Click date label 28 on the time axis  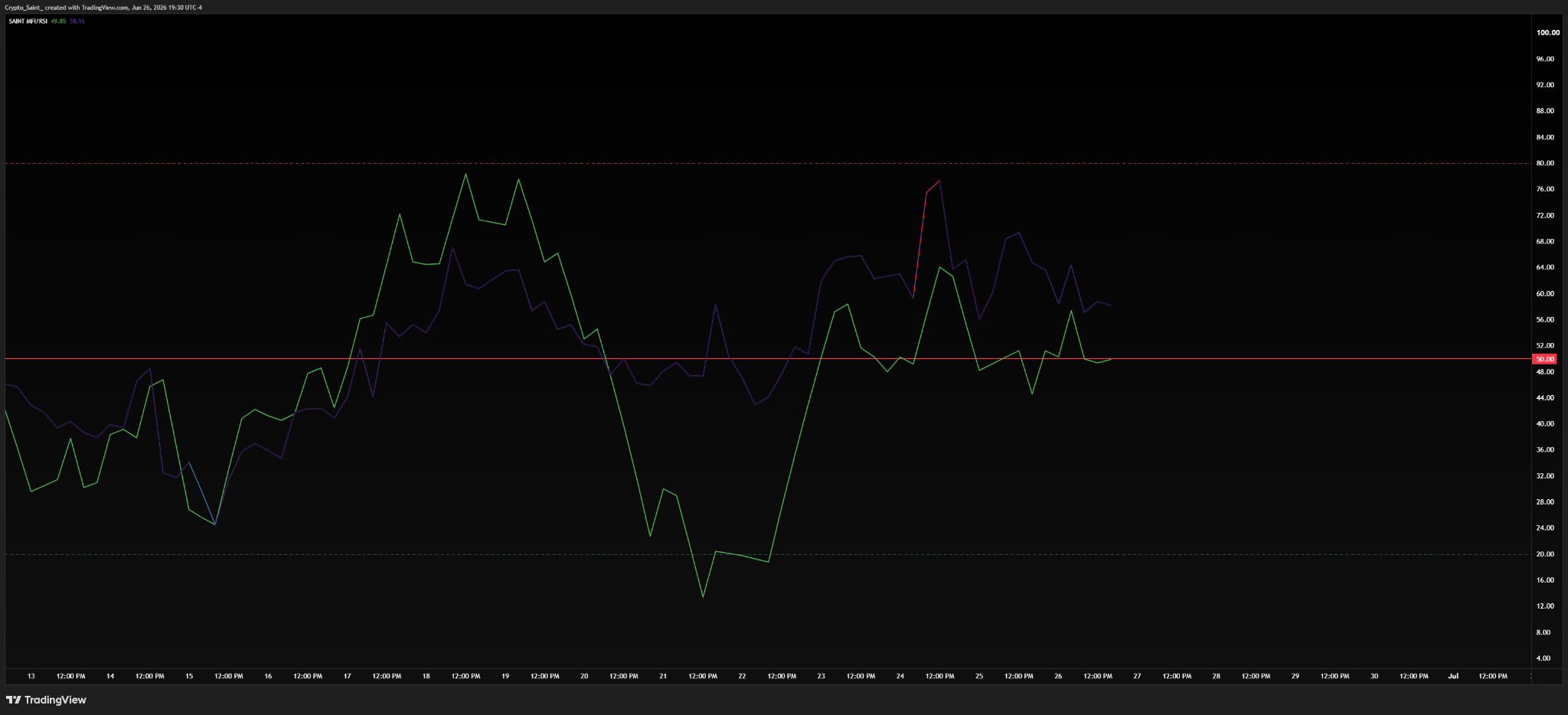tap(1216, 677)
